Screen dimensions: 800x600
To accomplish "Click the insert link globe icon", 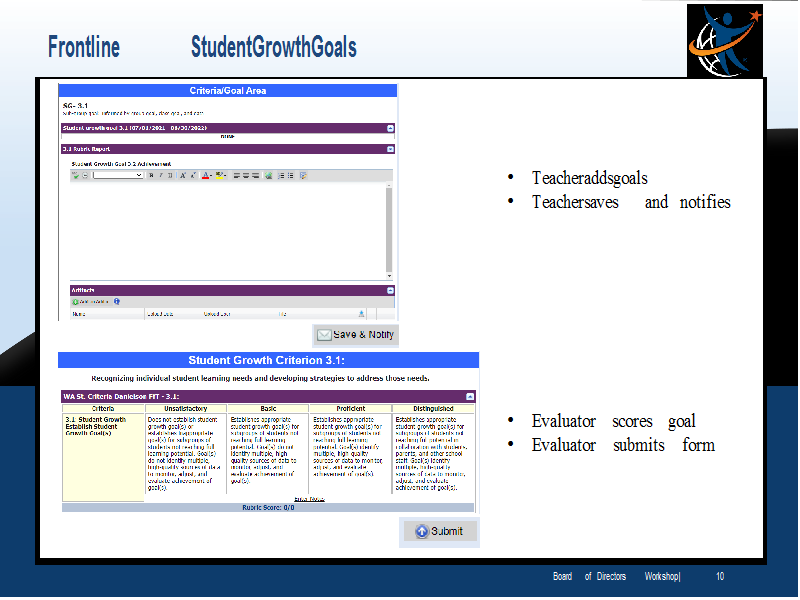I will click(x=268, y=176).
